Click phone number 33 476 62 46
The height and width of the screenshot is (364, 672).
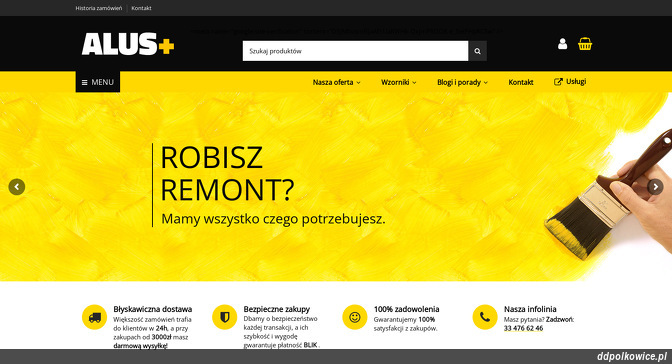click(523, 328)
